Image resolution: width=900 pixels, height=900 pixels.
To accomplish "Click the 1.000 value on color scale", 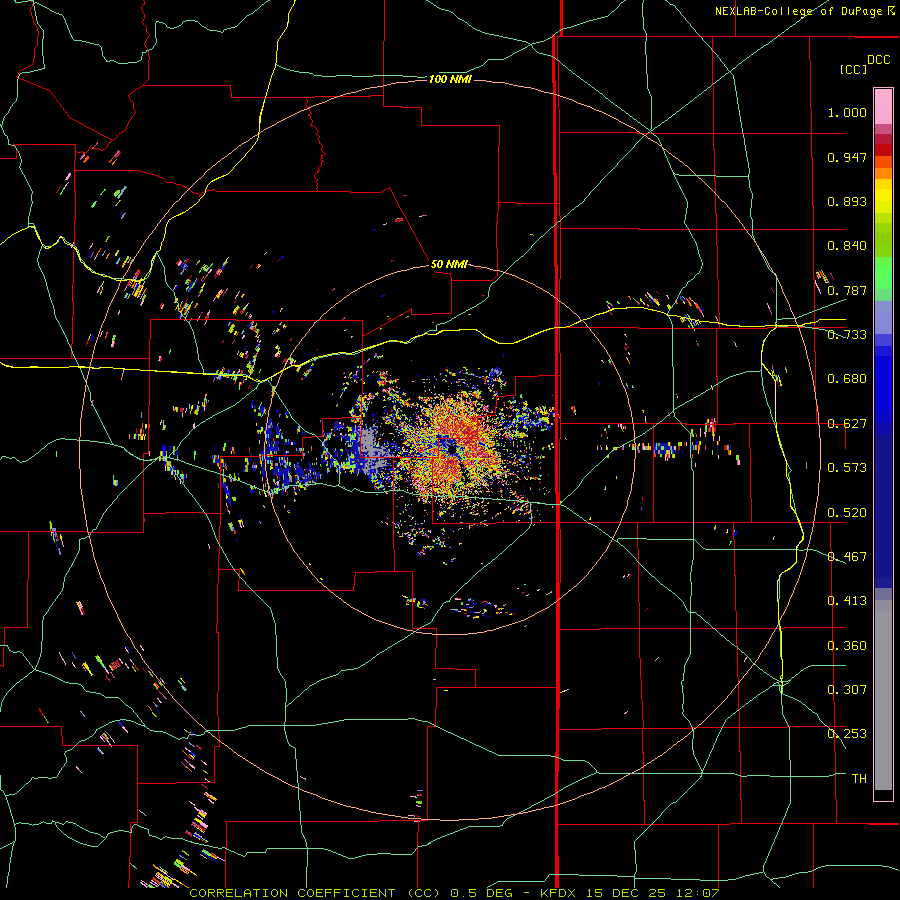I will [847, 112].
